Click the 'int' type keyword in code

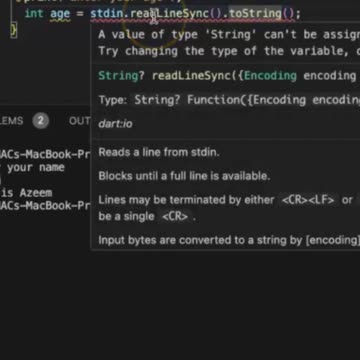pos(34,14)
